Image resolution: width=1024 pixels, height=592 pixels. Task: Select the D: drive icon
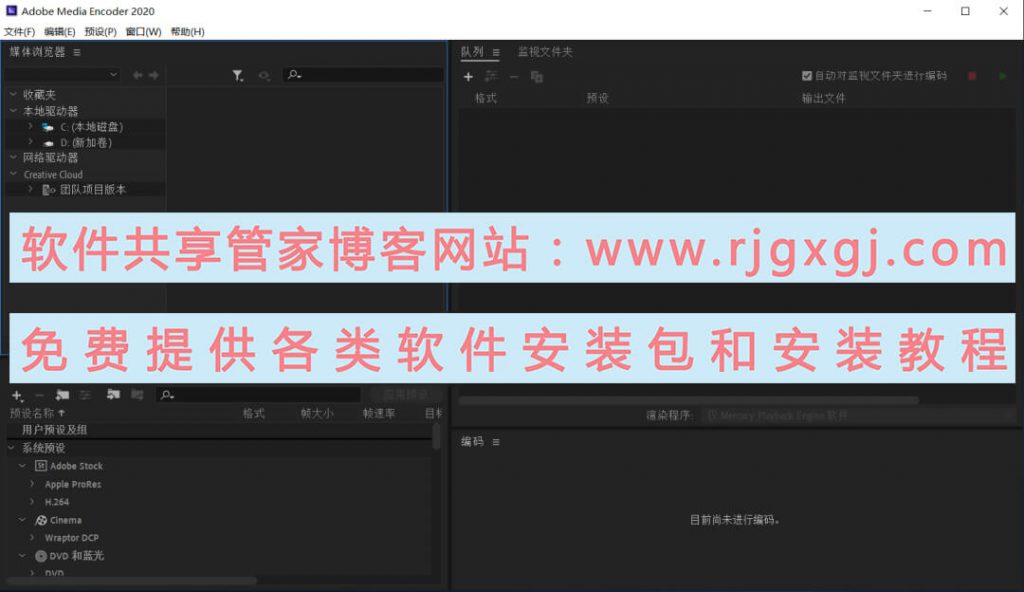tap(48, 142)
